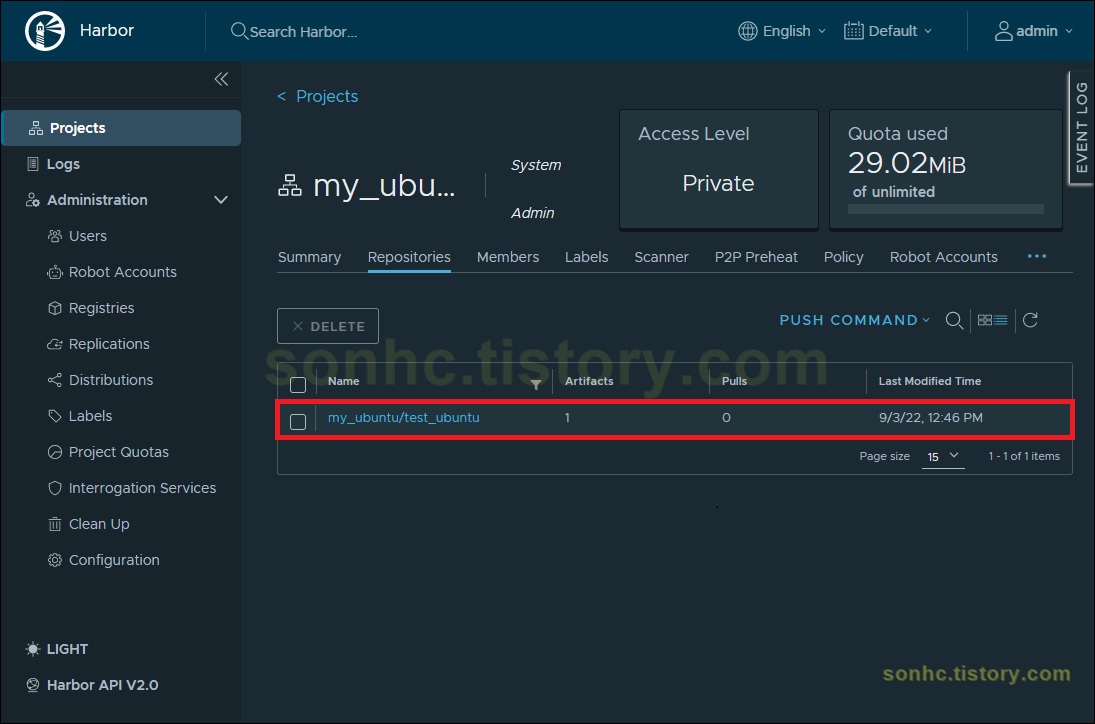Open Users administration page

click(x=87, y=236)
